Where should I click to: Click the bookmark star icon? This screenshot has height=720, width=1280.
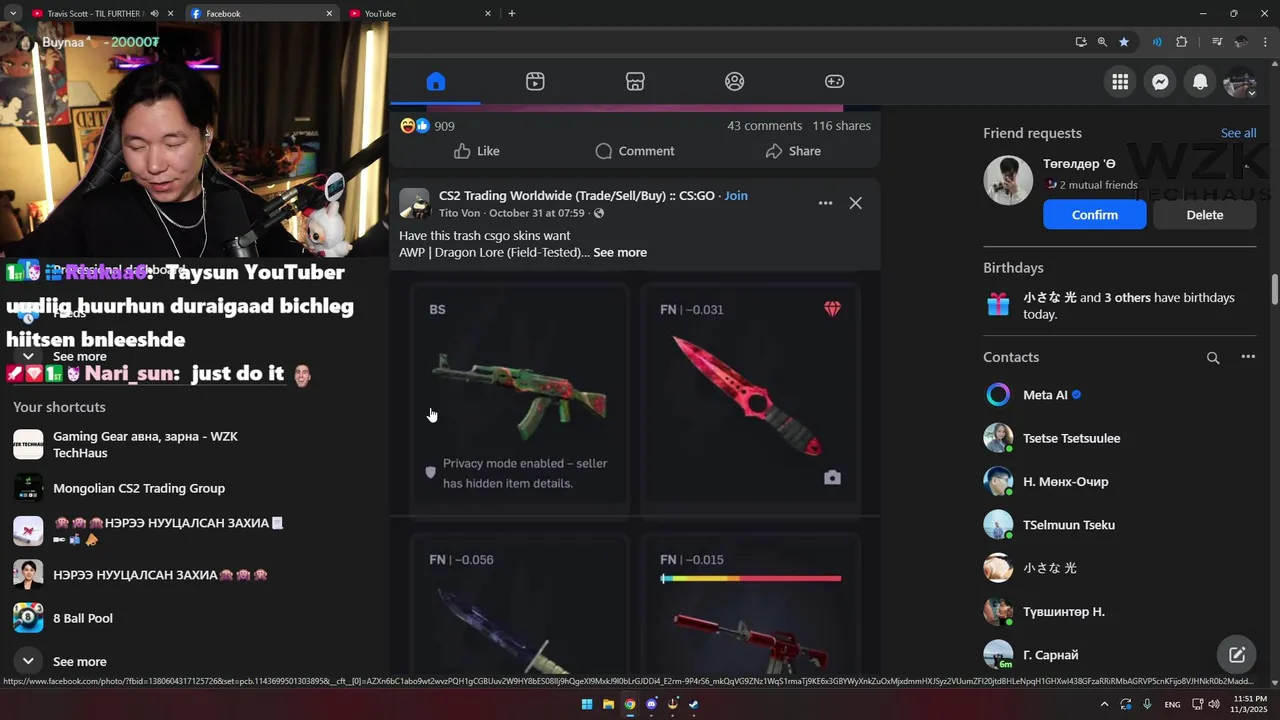1124,42
